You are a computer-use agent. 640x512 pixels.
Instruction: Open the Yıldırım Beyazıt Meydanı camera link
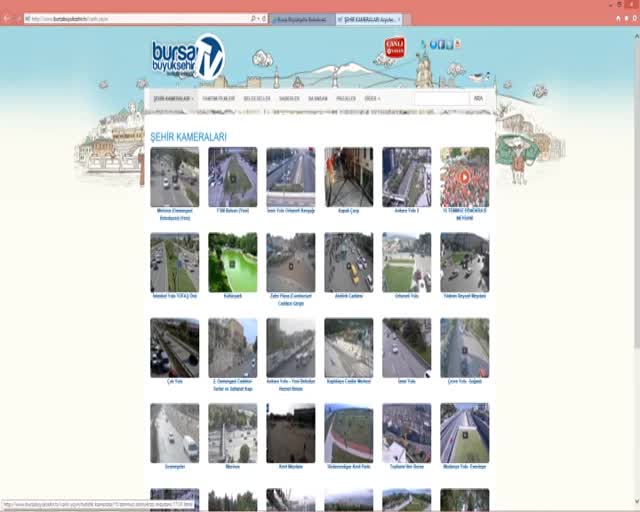(x=464, y=296)
